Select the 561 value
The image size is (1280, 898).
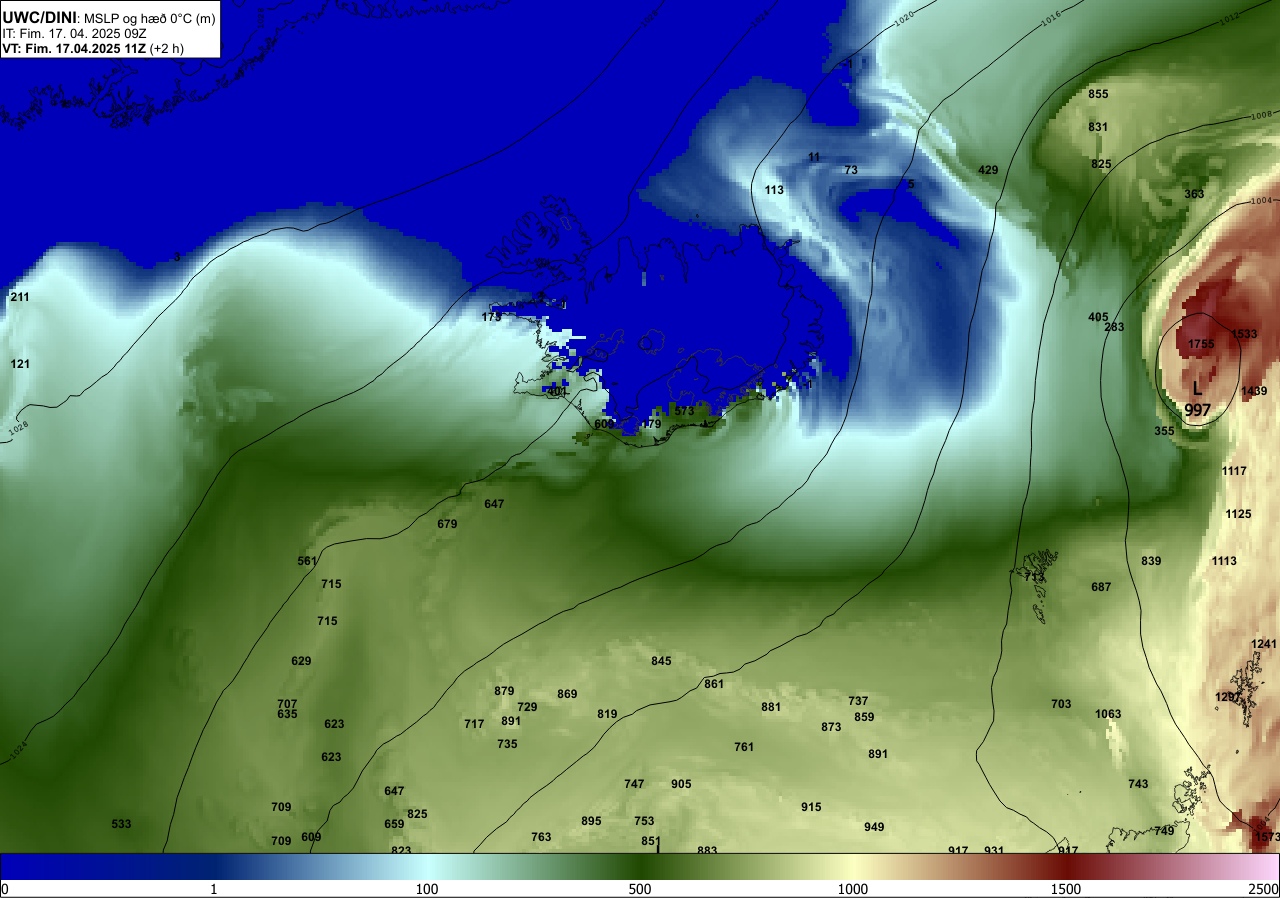click(x=307, y=561)
